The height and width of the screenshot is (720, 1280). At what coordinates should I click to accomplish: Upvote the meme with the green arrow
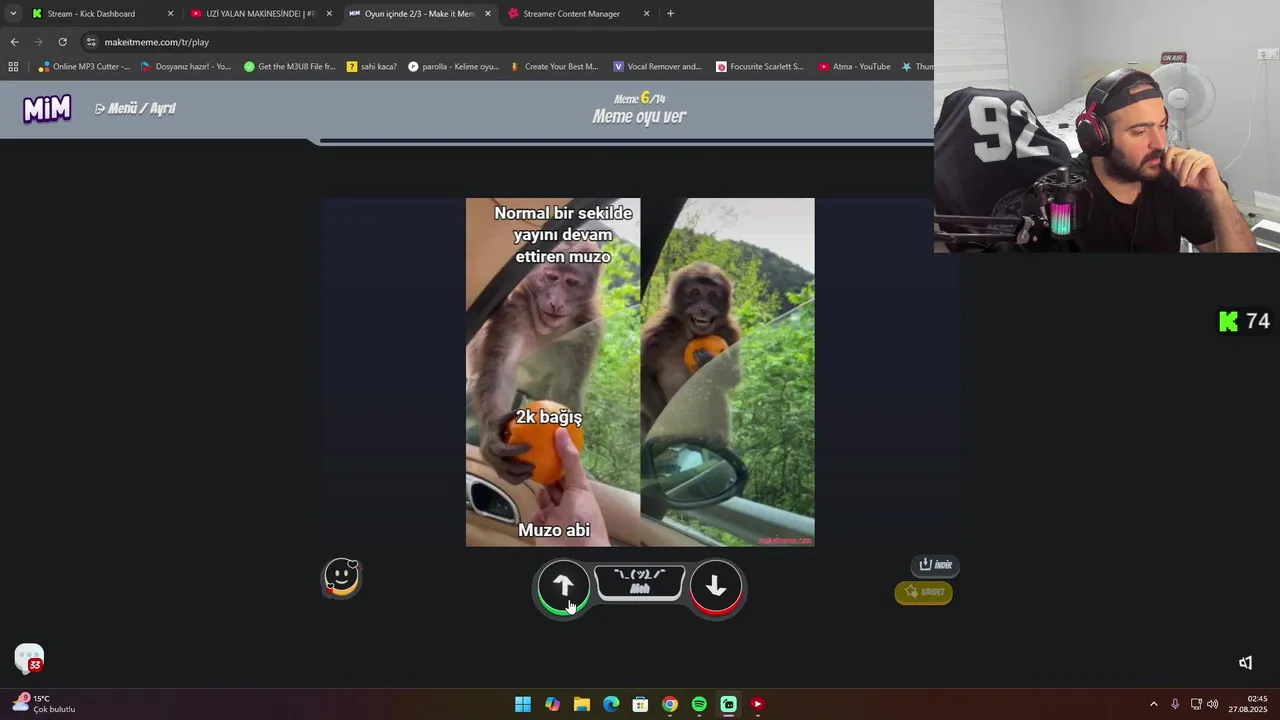(563, 586)
